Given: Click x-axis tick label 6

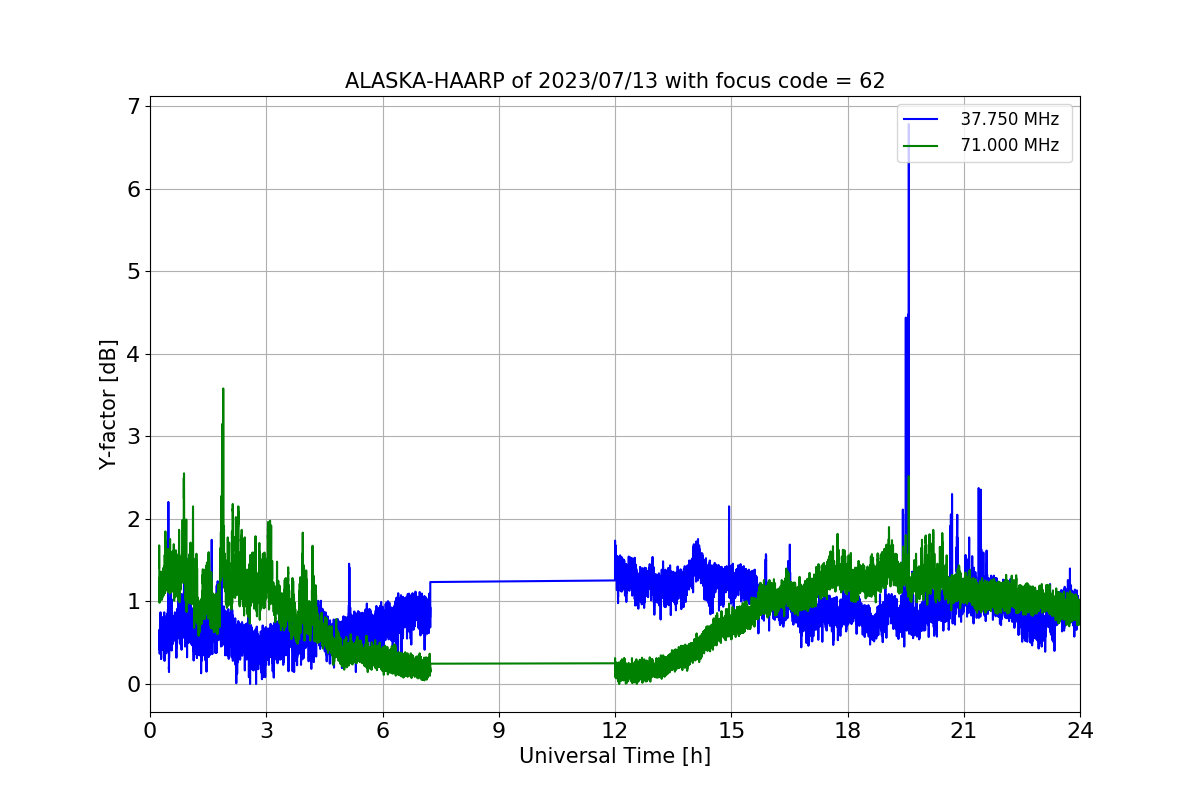Looking at the screenshot, I should click(x=383, y=731).
